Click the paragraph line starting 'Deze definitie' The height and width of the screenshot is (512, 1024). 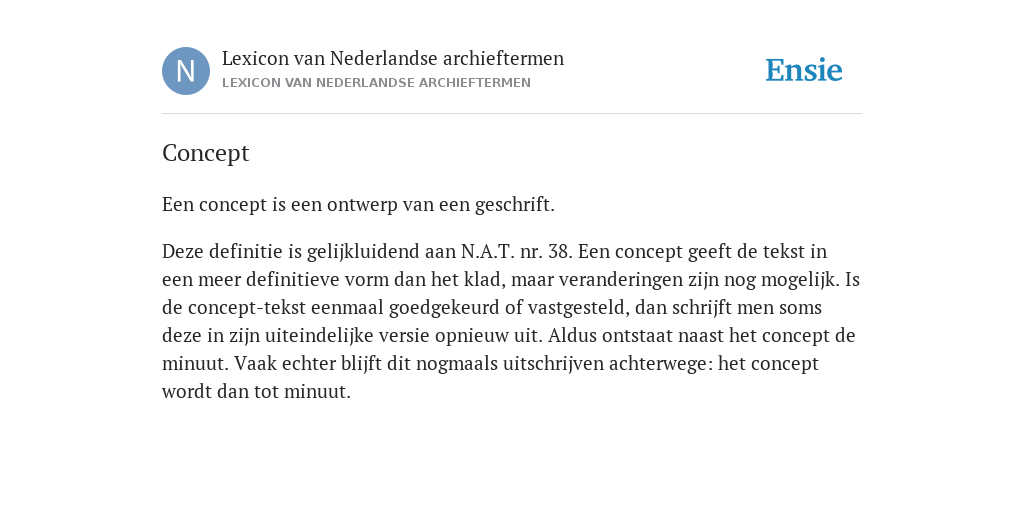click(494, 251)
